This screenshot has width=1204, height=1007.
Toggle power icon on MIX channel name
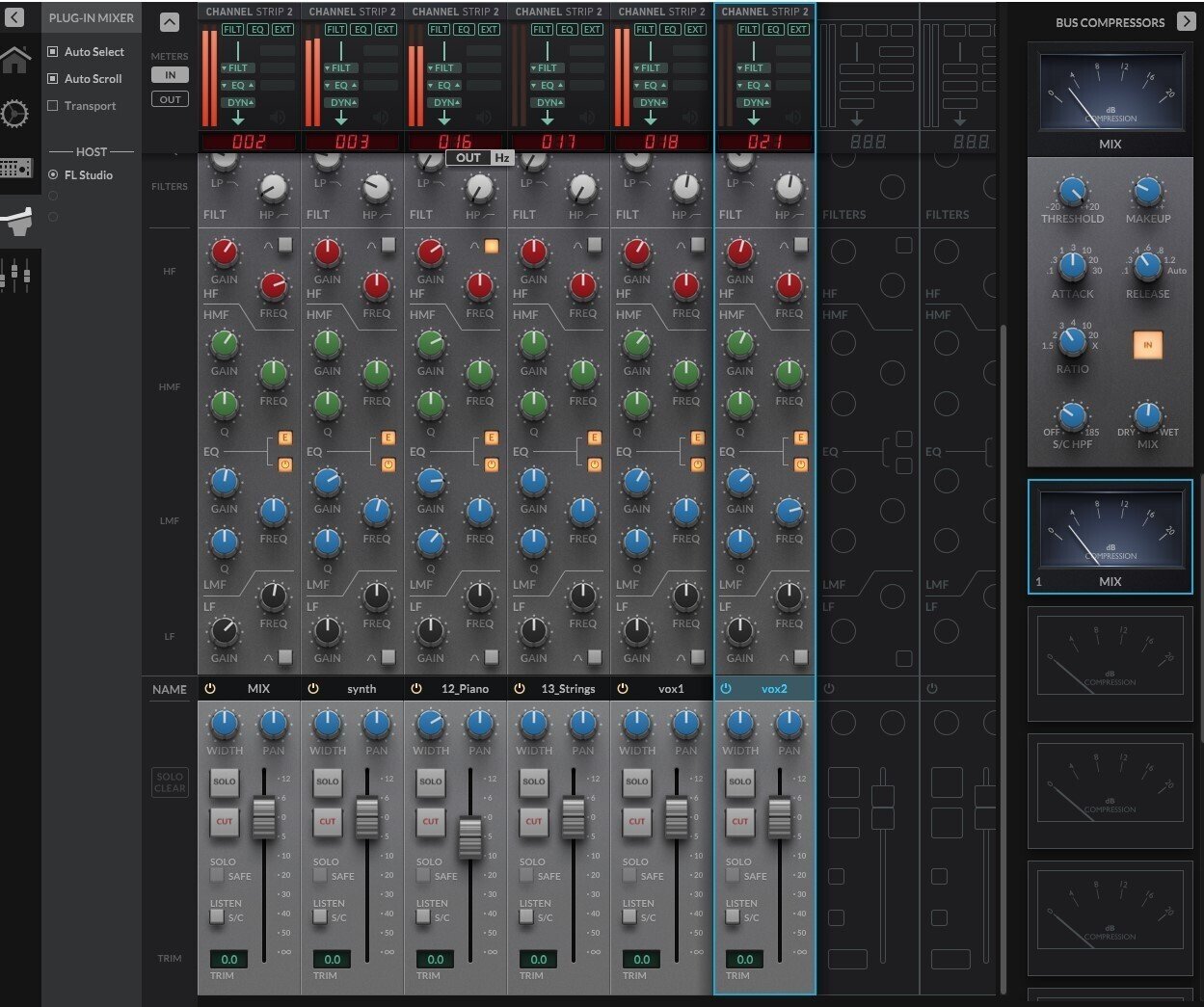pyautogui.click(x=210, y=689)
